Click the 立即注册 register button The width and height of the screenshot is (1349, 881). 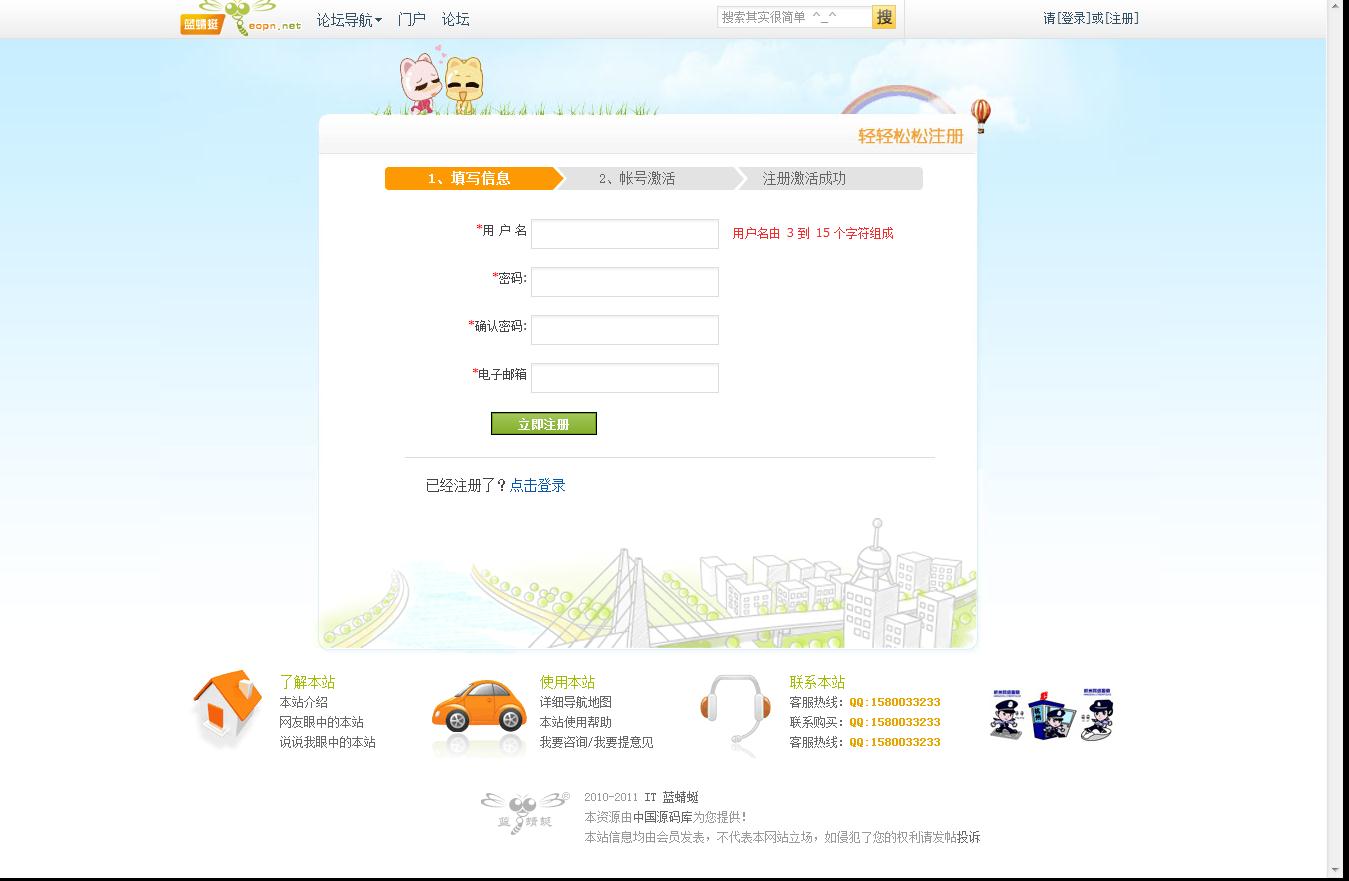[543, 422]
